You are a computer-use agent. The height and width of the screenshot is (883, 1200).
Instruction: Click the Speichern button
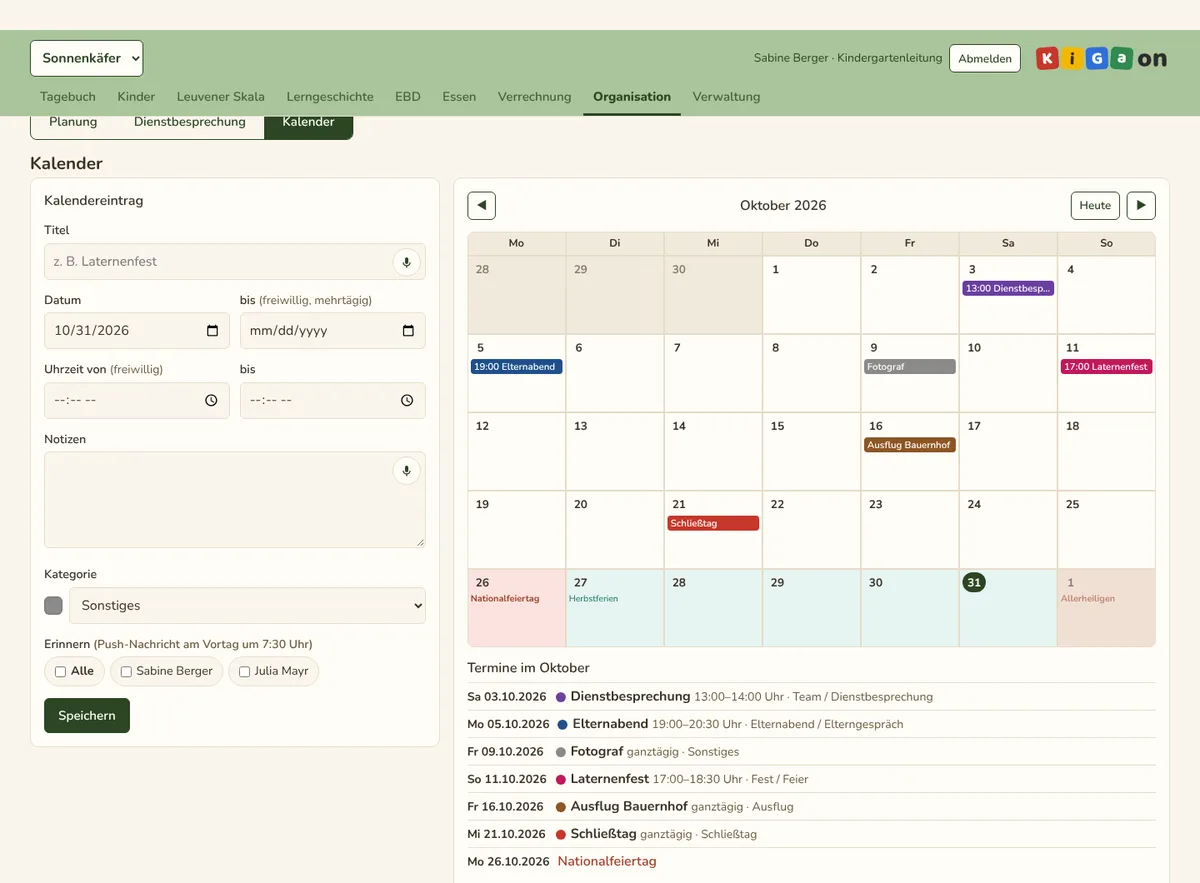pyautogui.click(x=87, y=716)
